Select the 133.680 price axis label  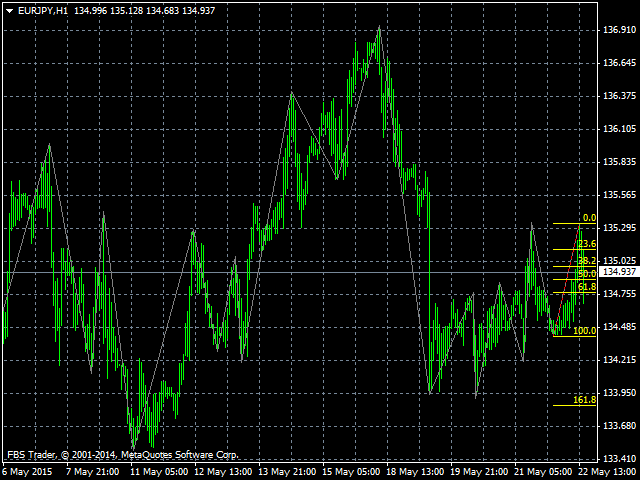(619, 426)
